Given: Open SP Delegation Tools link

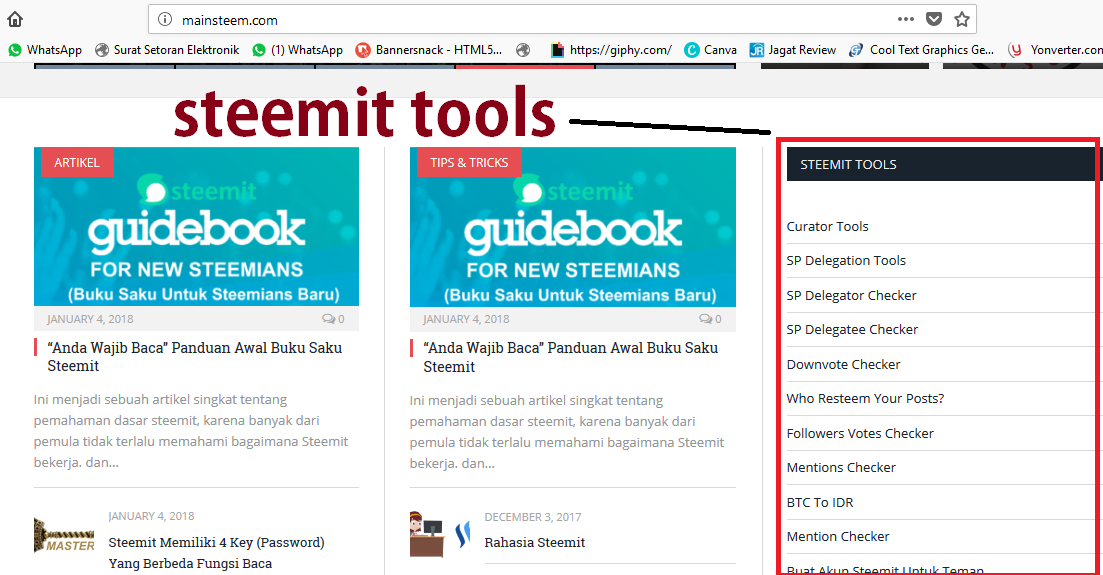Looking at the screenshot, I should (846, 260).
